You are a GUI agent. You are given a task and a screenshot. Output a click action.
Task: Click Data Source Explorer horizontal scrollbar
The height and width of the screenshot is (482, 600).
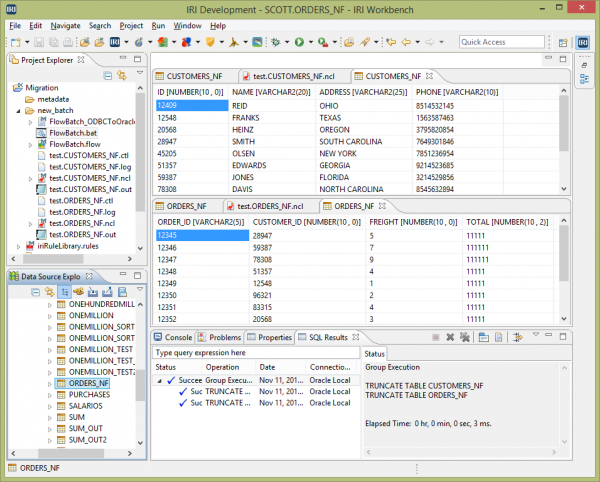point(71,453)
